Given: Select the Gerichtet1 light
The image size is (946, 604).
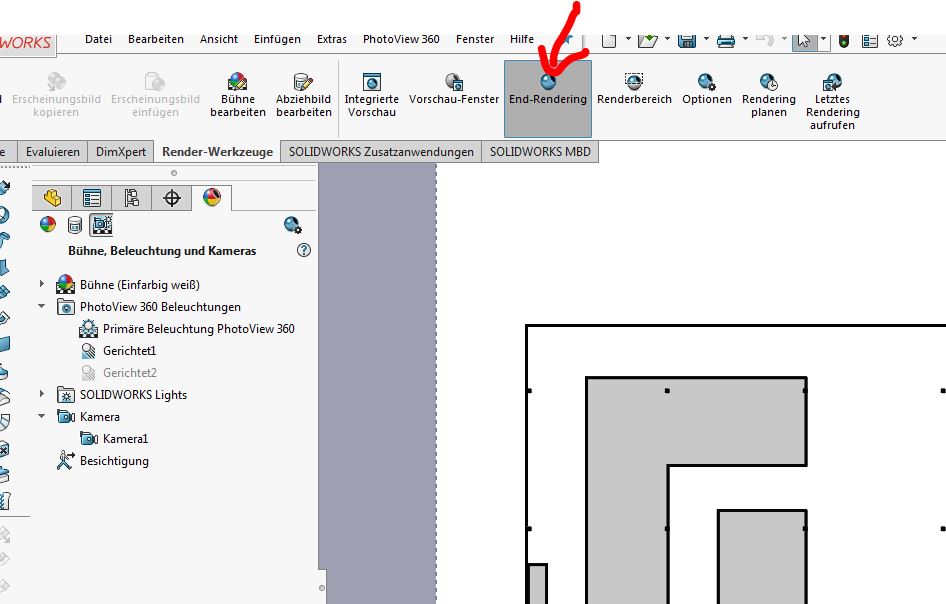Looking at the screenshot, I should (x=129, y=351).
